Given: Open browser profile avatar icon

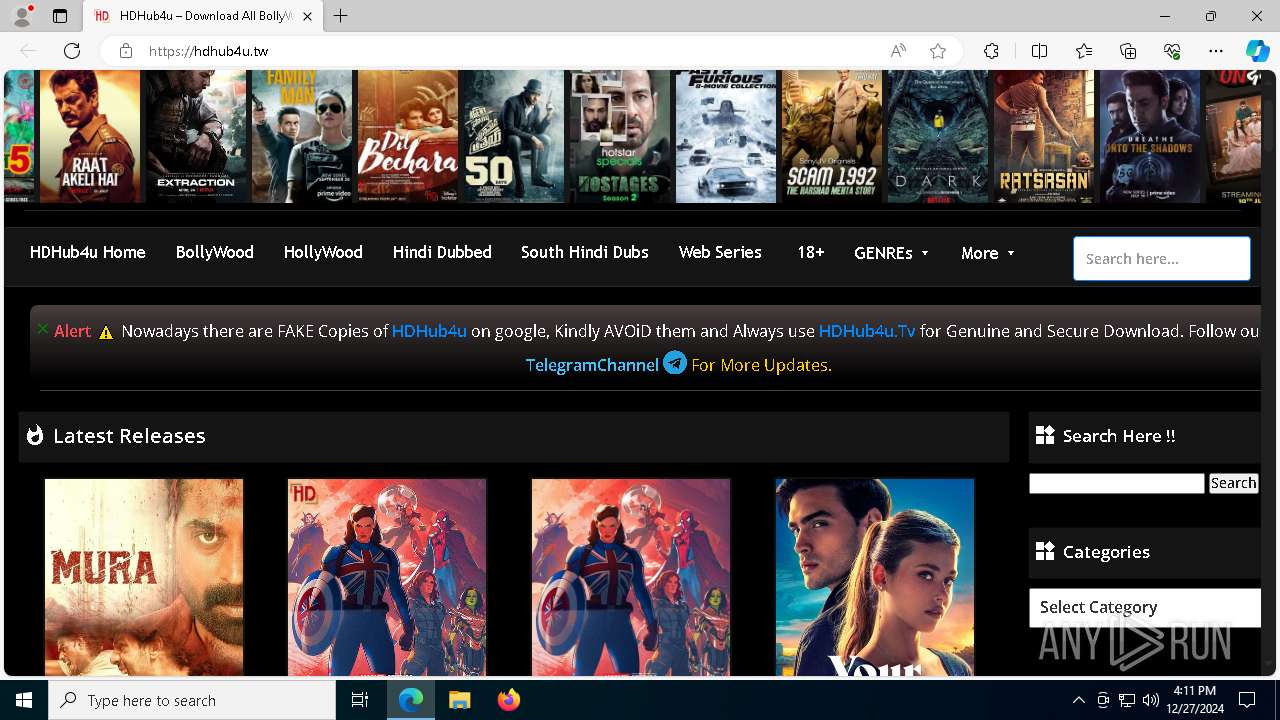Looking at the screenshot, I should 22,16.
